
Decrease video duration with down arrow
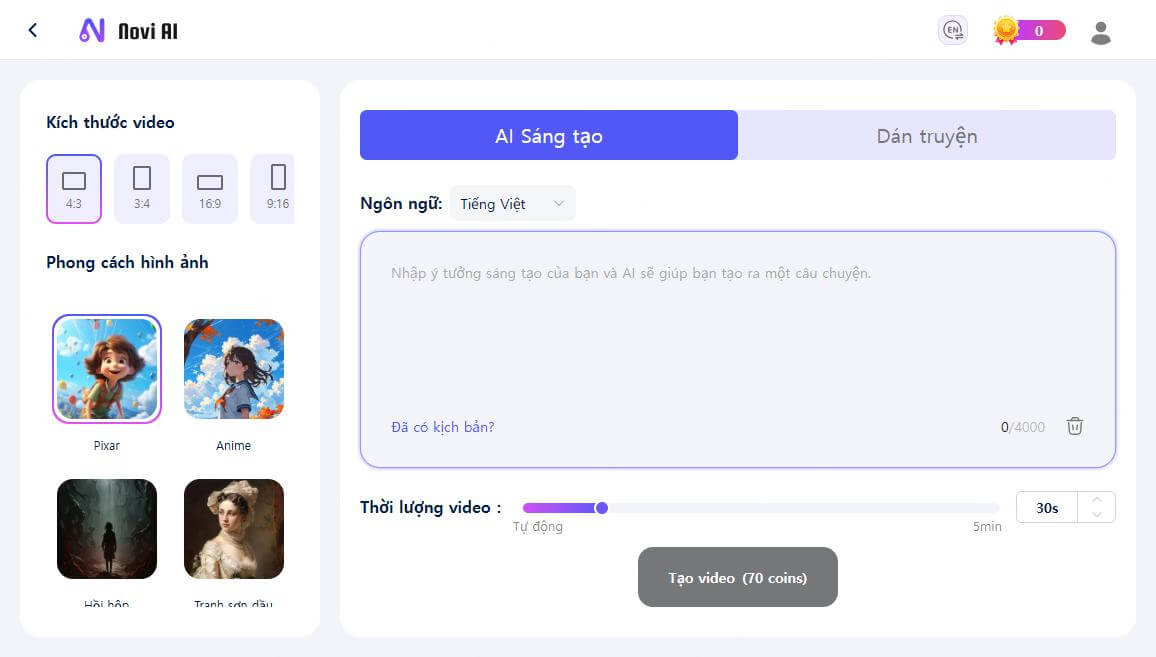pyautogui.click(x=1097, y=515)
